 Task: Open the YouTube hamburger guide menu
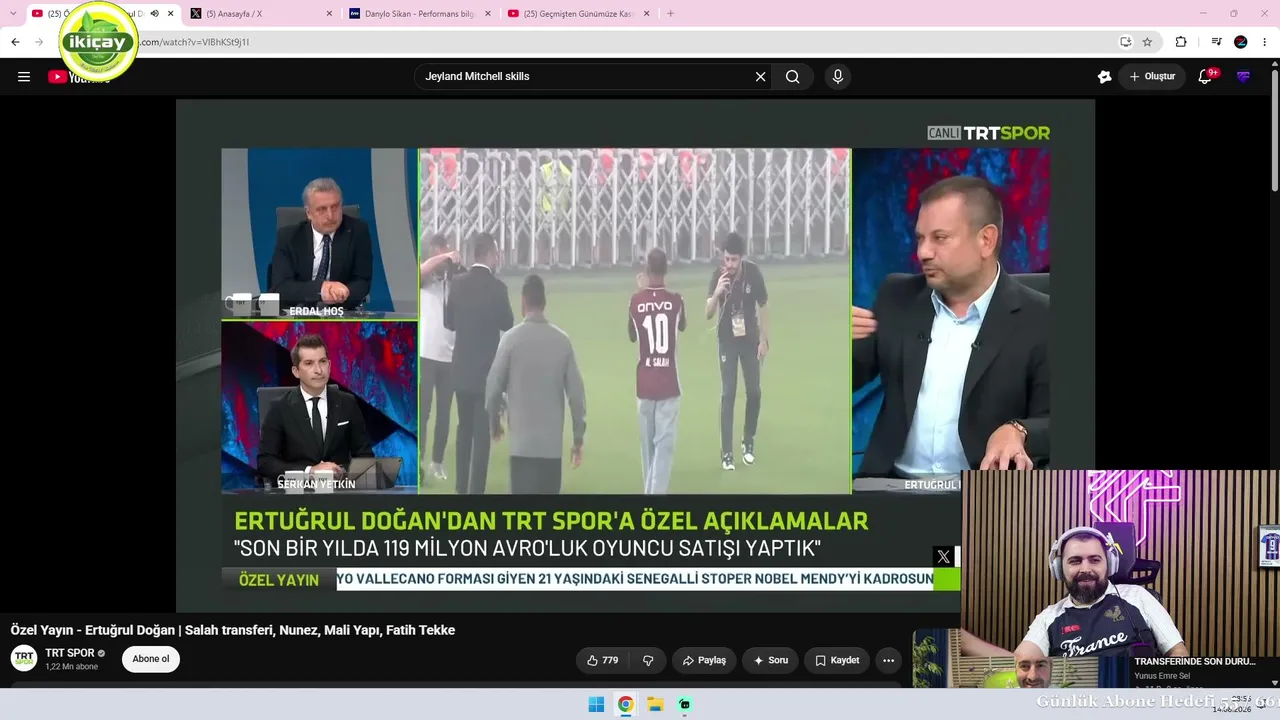pos(24,77)
